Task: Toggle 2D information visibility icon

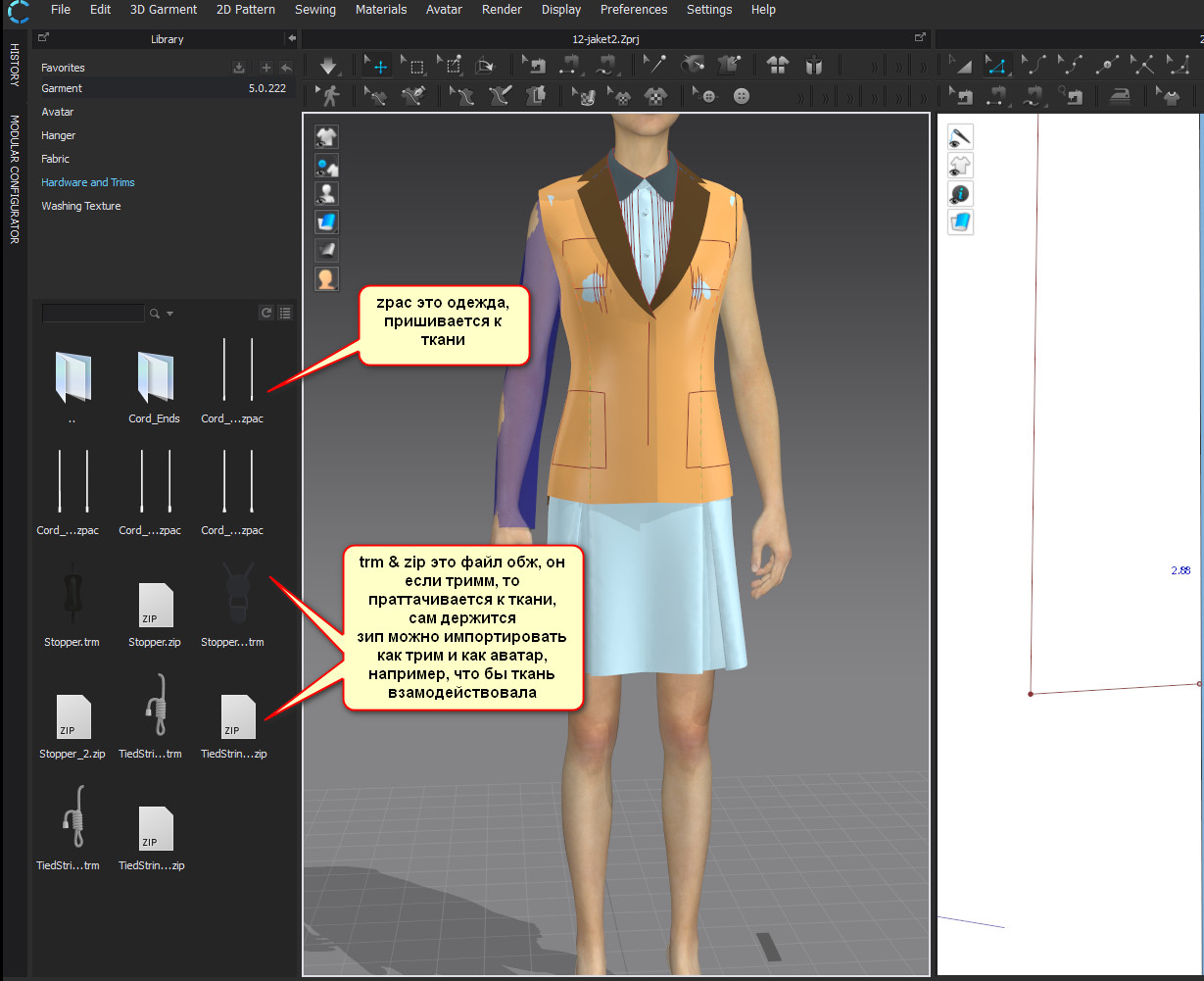Action: [960, 193]
